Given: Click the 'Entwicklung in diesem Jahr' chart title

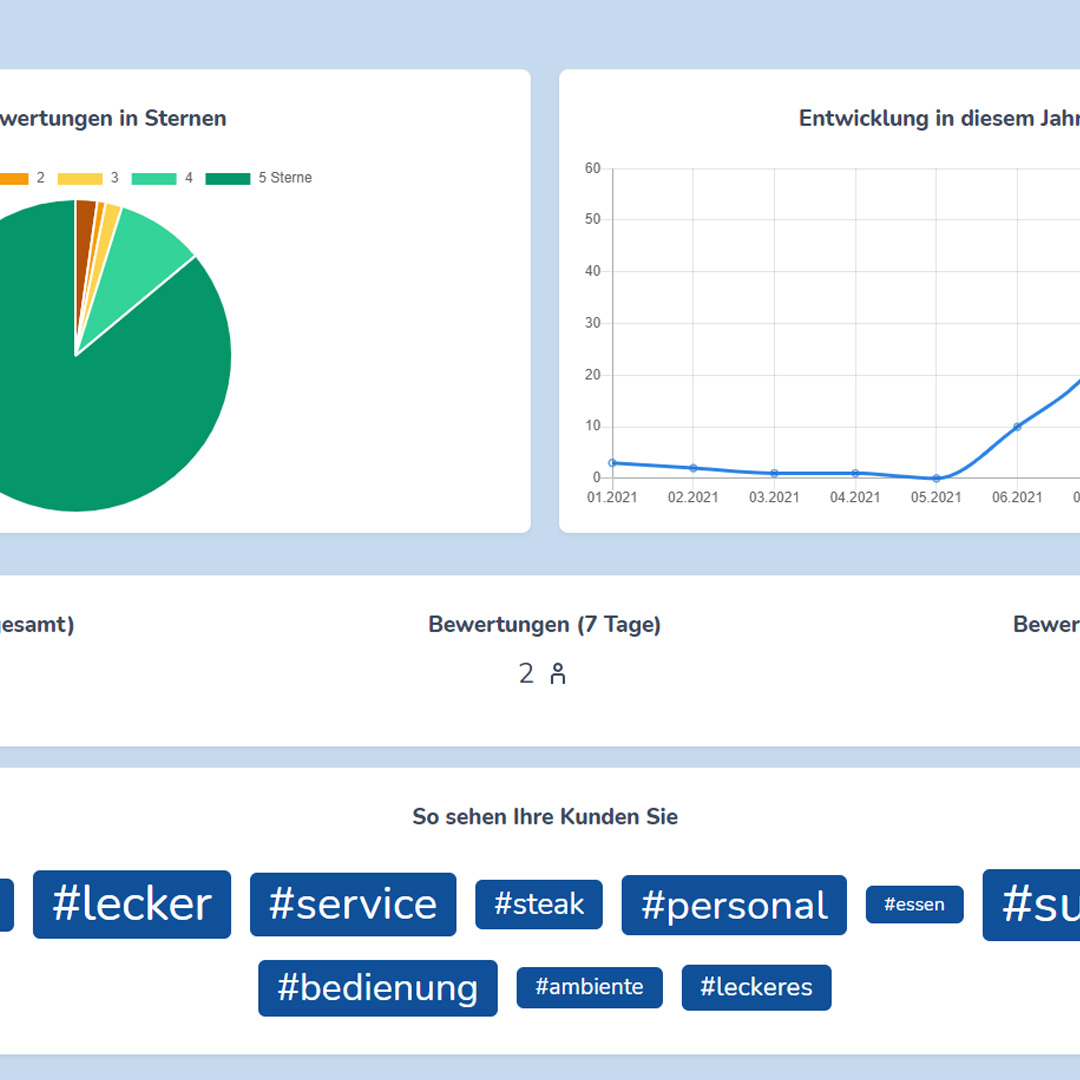Looking at the screenshot, I should (x=939, y=118).
